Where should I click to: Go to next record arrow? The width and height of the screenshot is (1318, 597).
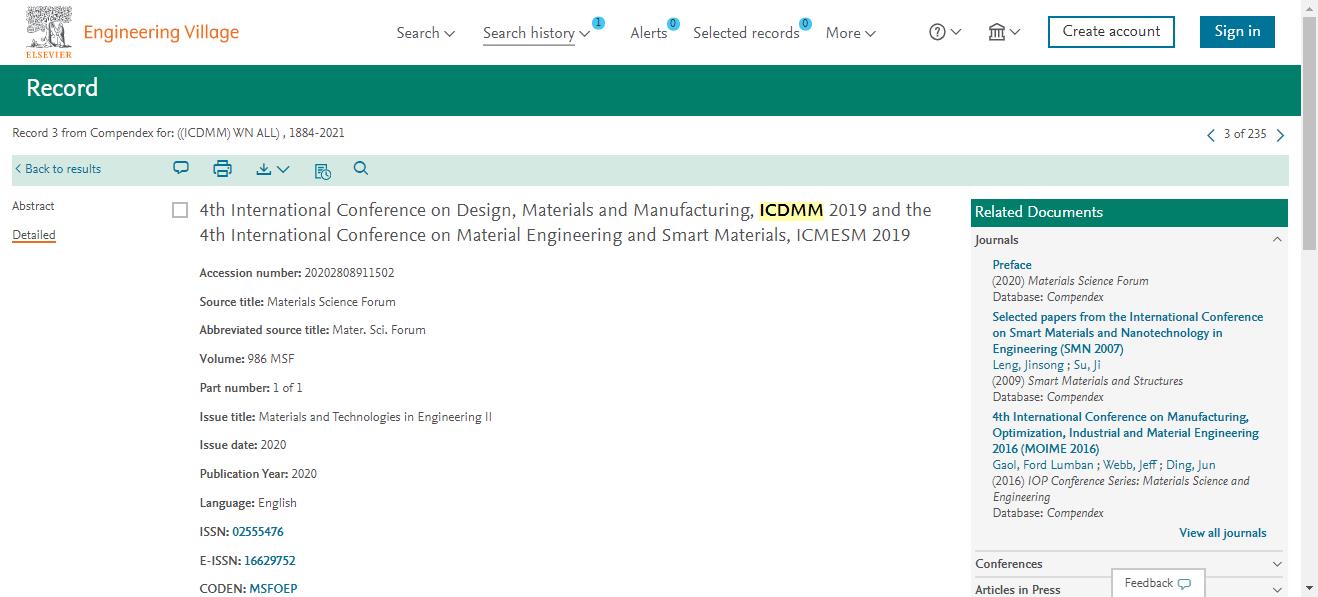tap(1281, 135)
